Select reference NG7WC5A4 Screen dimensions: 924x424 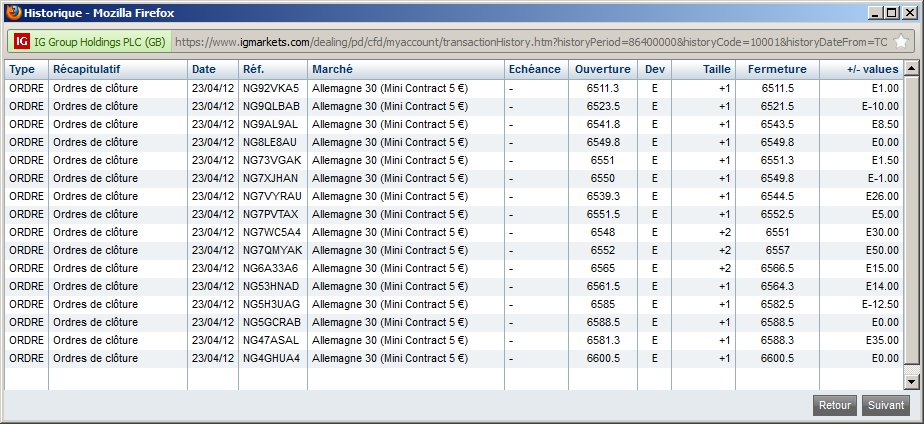click(x=271, y=232)
